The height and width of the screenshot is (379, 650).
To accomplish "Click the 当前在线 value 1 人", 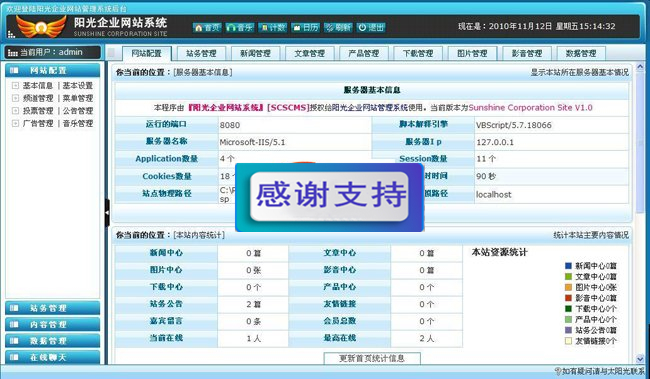I will 253,338.
